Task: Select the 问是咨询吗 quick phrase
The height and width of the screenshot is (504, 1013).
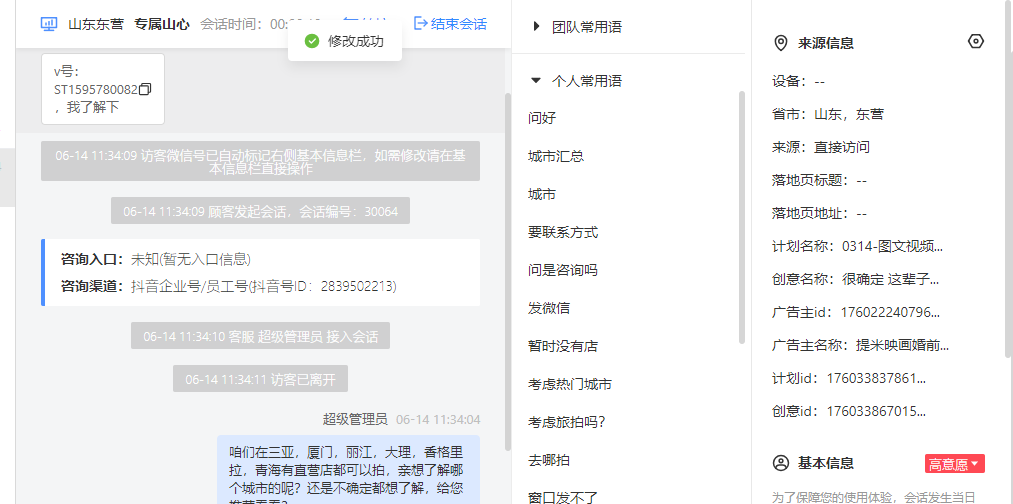Action: click(x=563, y=270)
